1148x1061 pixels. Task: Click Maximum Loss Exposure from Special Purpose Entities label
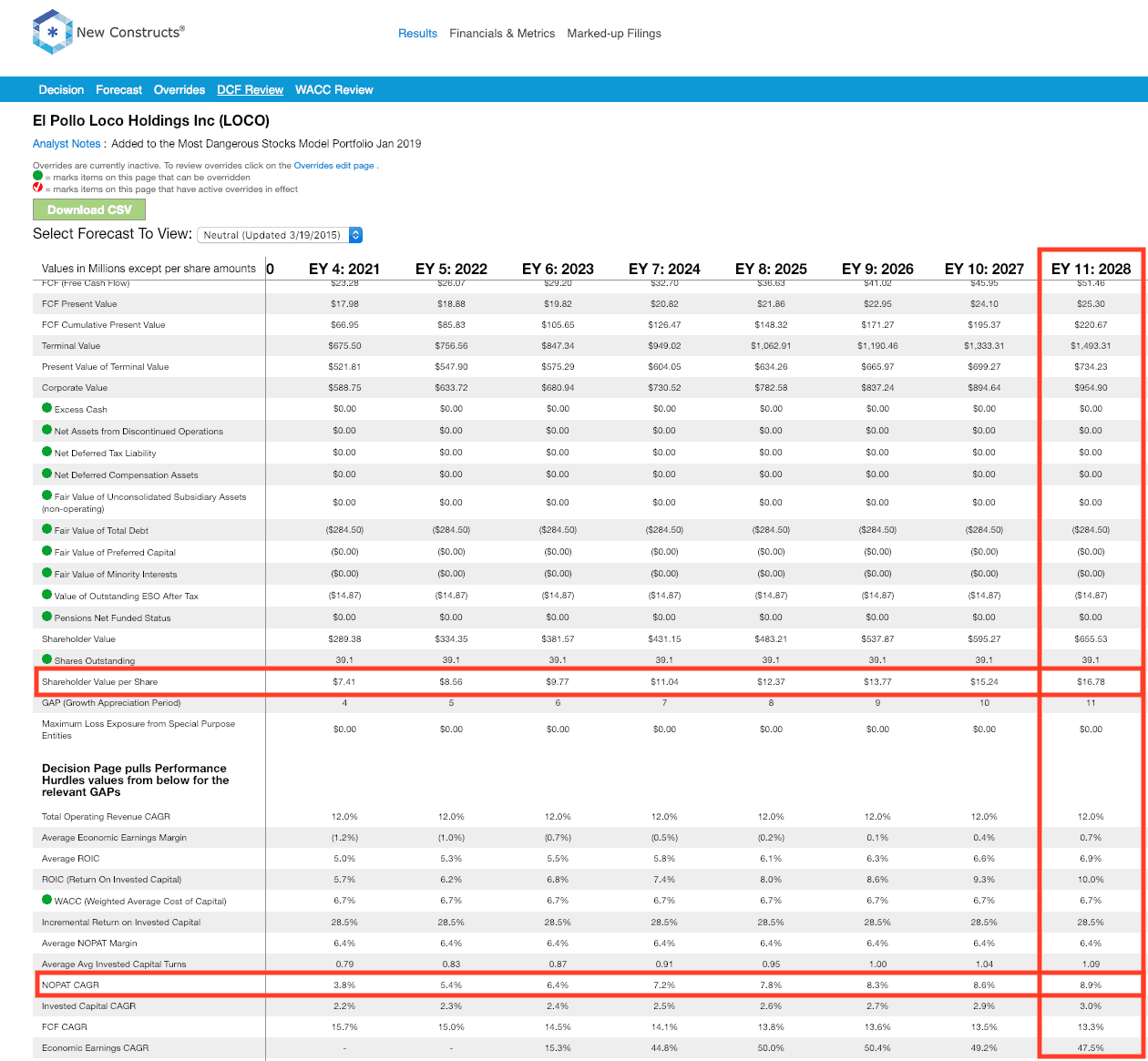[x=138, y=729]
